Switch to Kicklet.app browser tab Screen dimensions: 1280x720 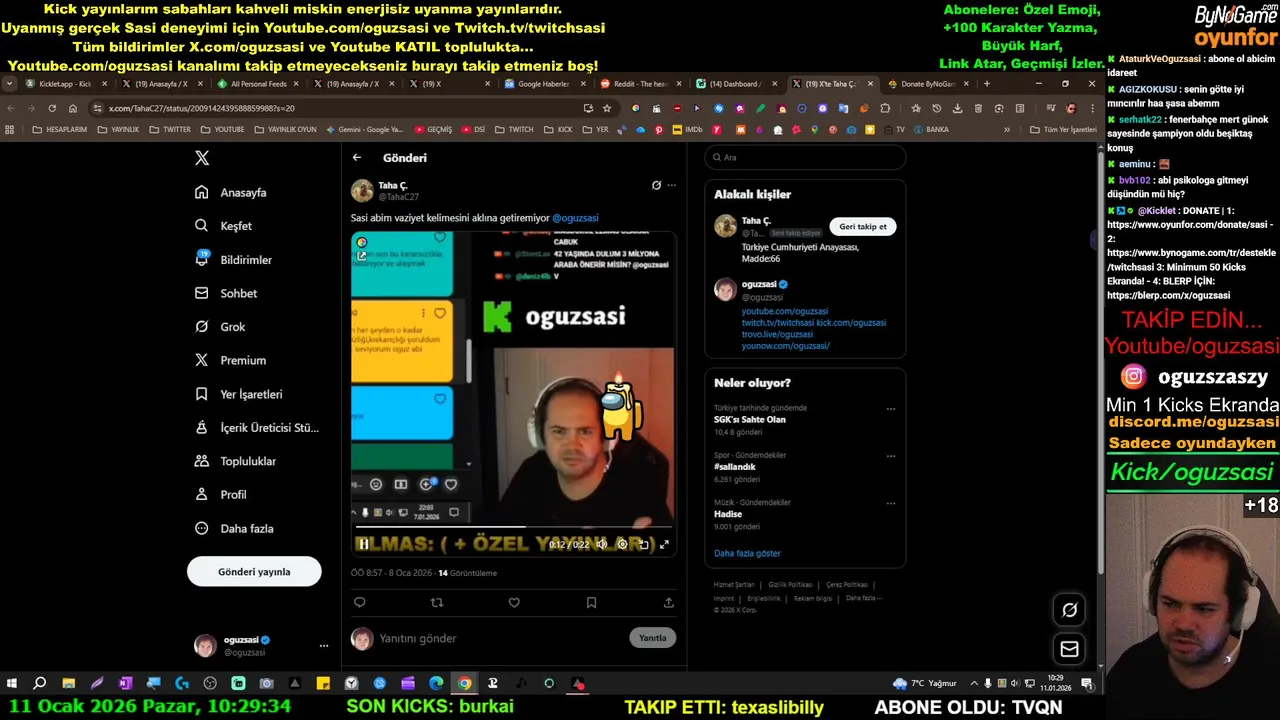(x=65, y=84)
